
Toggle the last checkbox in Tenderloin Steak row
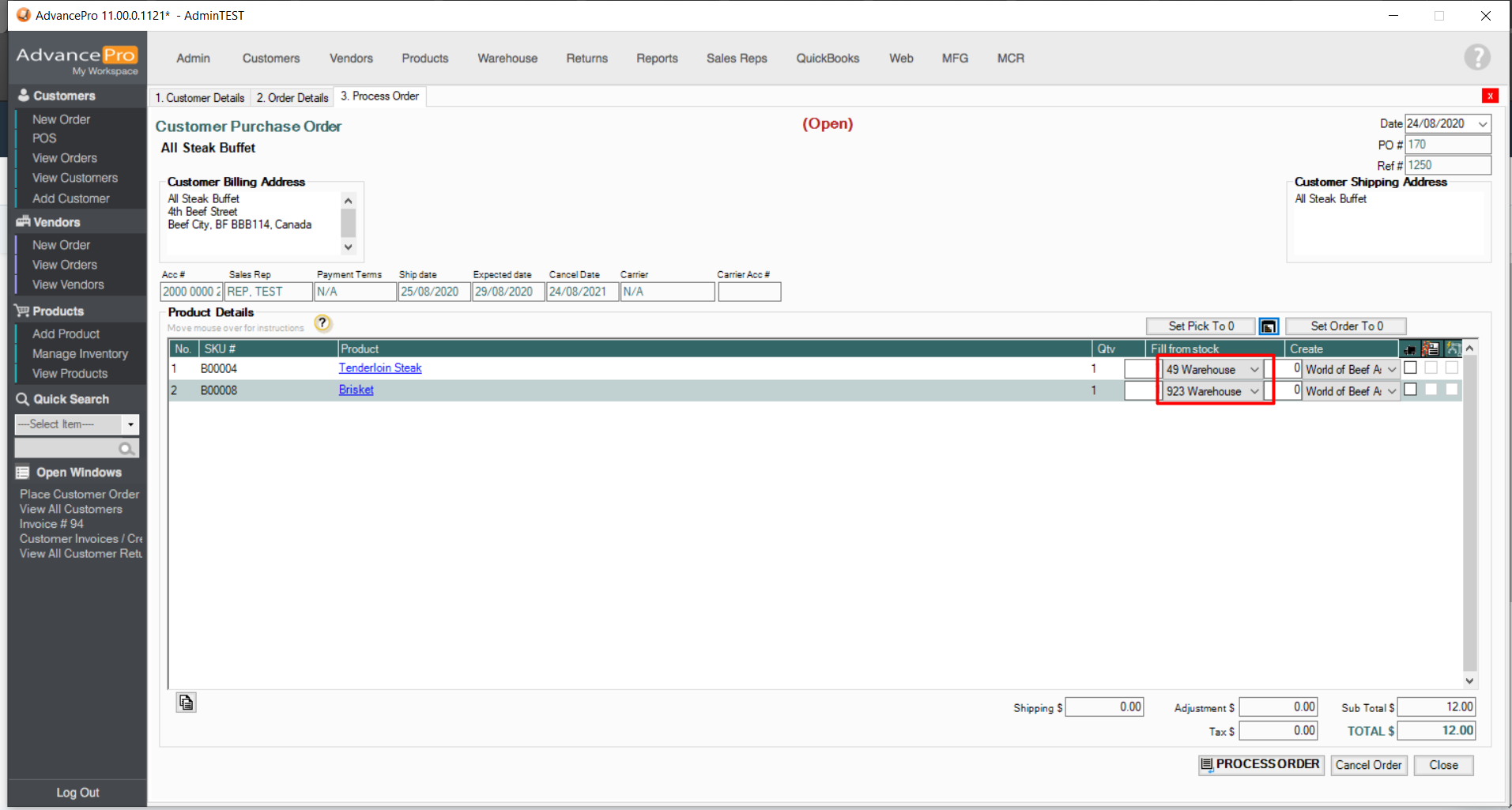(1452, 368)
